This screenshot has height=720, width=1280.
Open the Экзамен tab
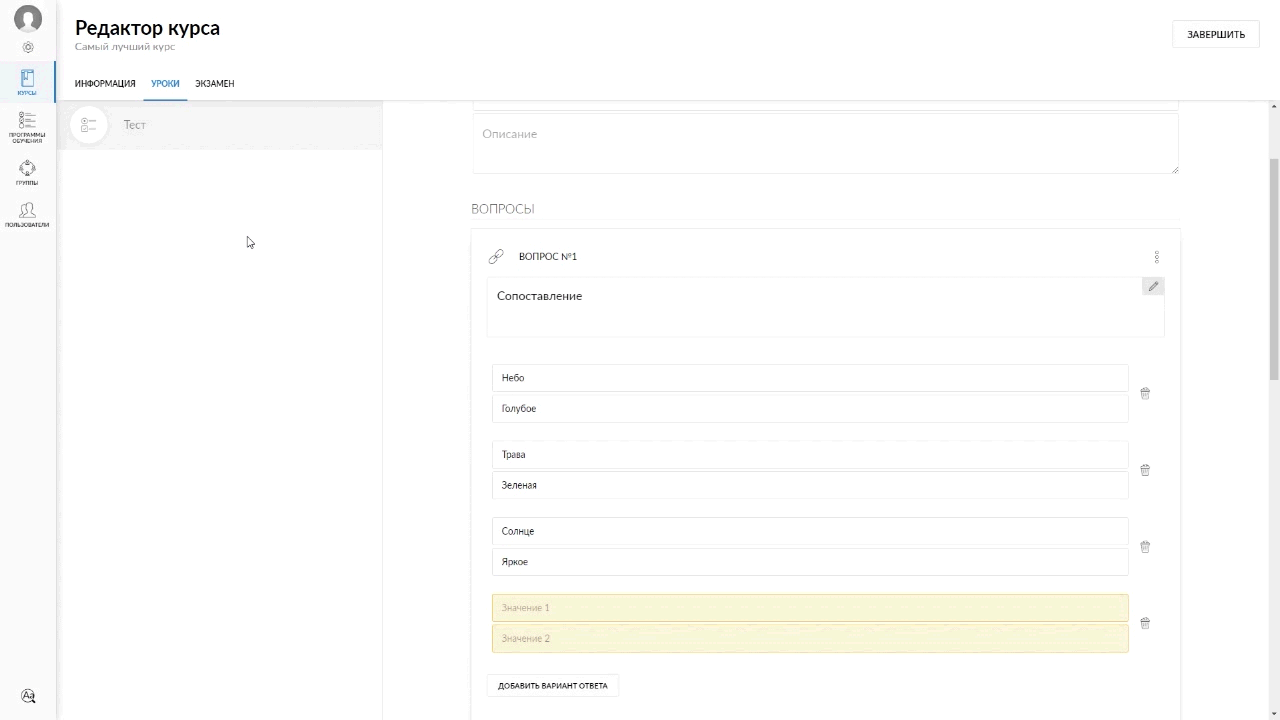coord(215,84)
